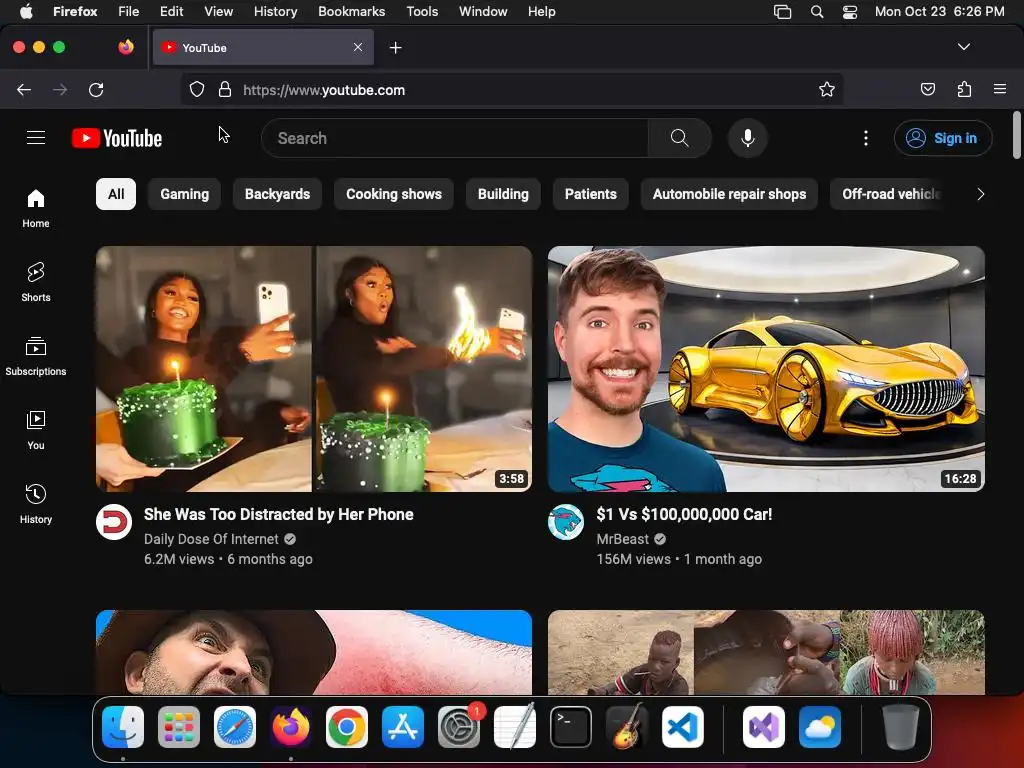Open video She Was Too Distracted title
This screenshot has width=1024, height=768.
click(x=279, y=514)
